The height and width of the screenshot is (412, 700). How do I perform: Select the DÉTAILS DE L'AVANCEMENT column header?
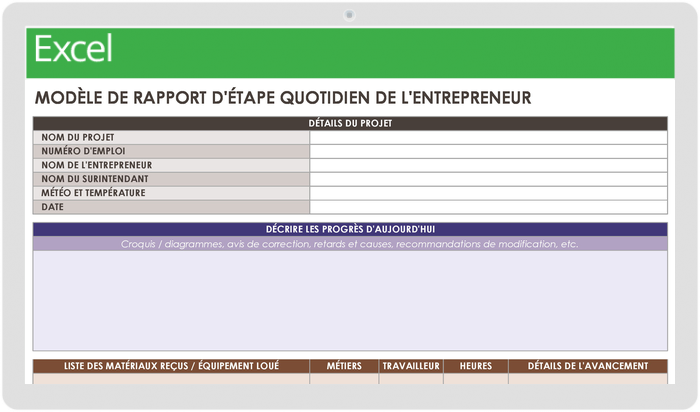click(x=588, y=366)
